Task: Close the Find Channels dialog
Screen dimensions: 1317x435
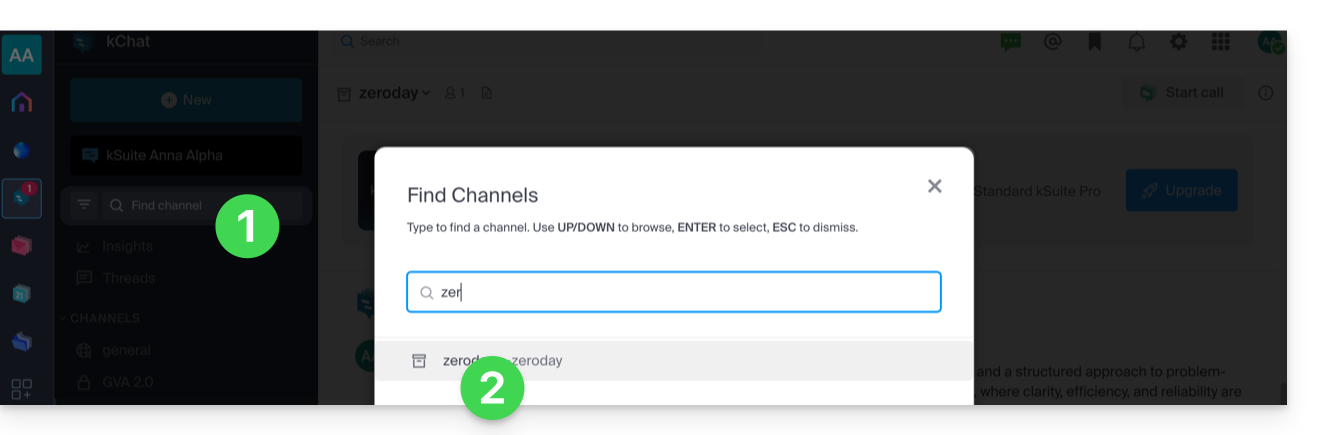Action: point(935,186)
